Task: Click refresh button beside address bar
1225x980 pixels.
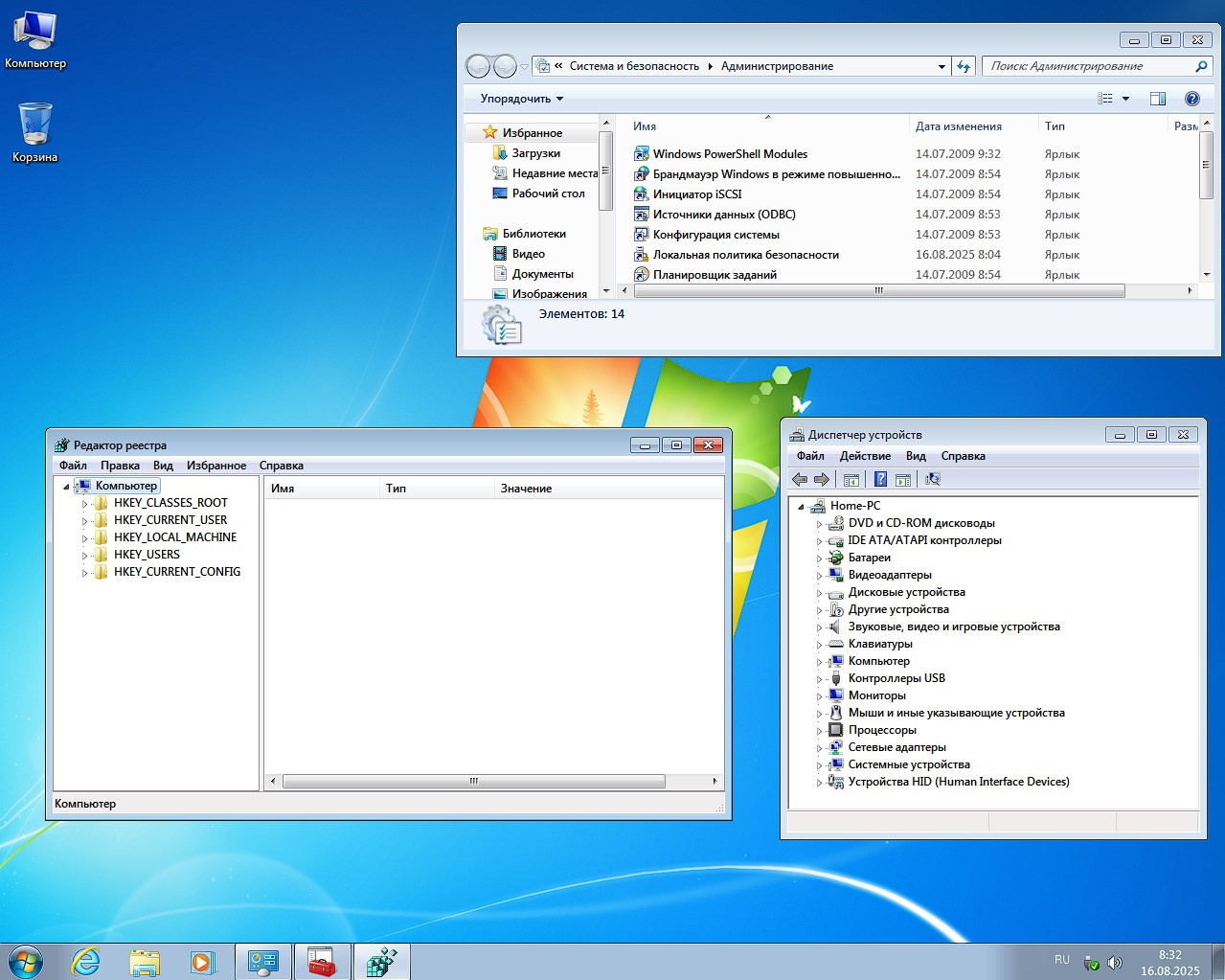Action: (x=964, y=66)
